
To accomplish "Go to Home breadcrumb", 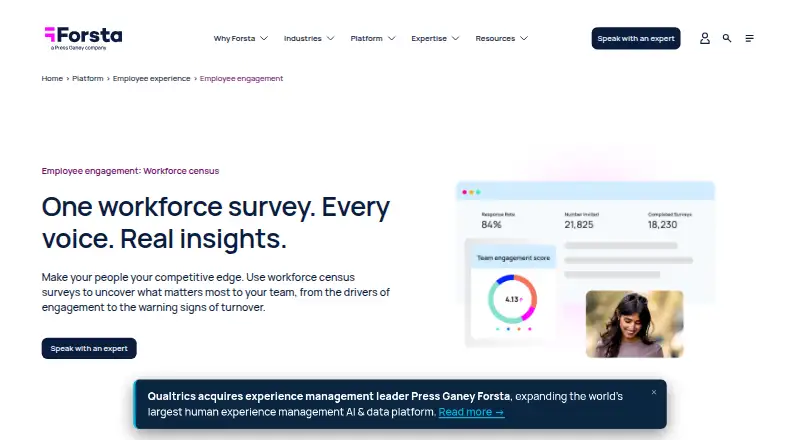I will (x=52, y=78).
